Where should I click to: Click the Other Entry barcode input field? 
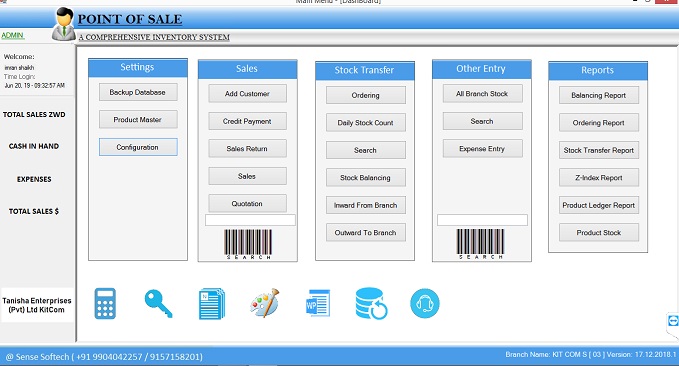[x=482, y=220]
